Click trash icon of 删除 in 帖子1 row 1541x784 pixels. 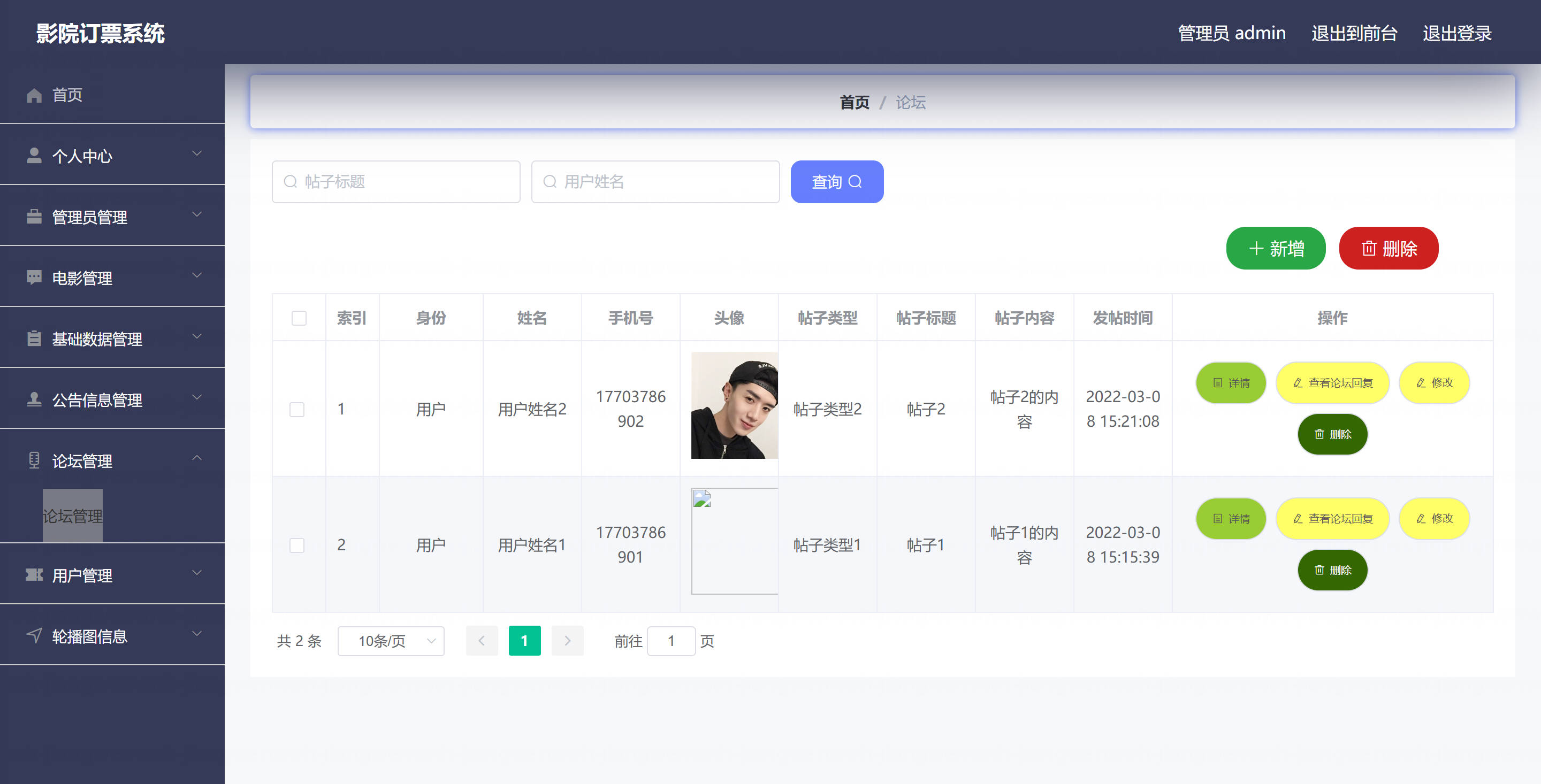click(1319, 570)
